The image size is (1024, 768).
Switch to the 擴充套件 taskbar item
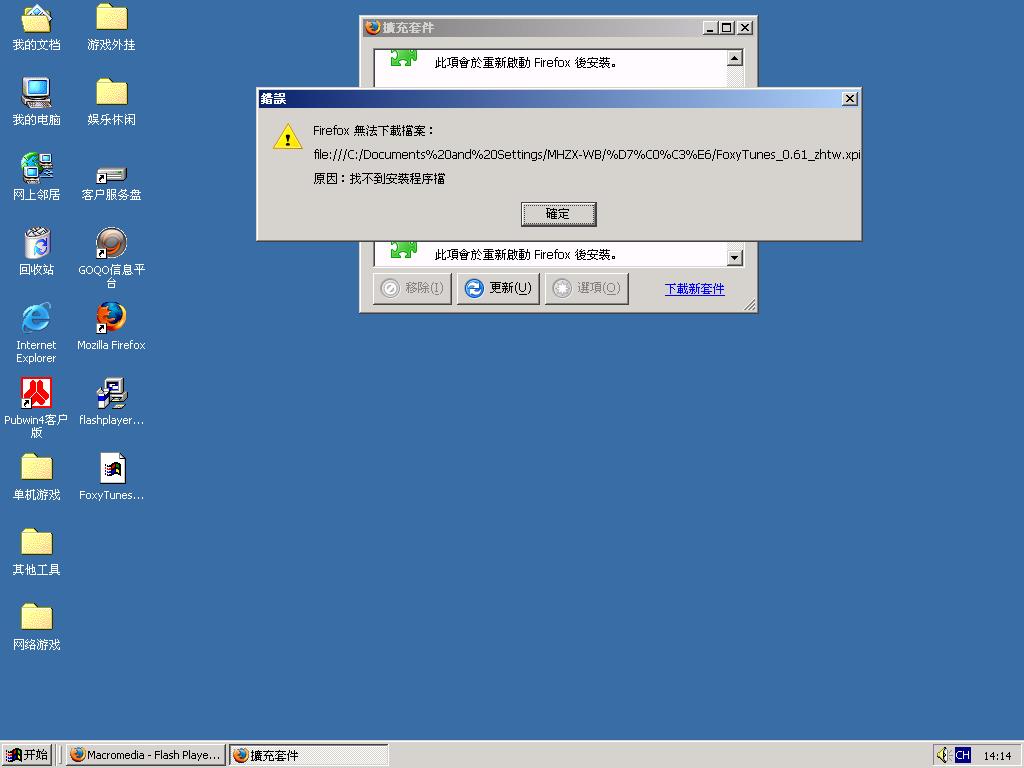tap(309, 755)
